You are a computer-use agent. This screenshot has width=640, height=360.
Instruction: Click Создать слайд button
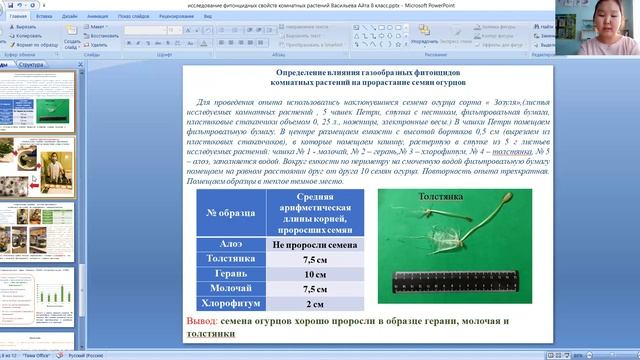click(x=72, y=38)
